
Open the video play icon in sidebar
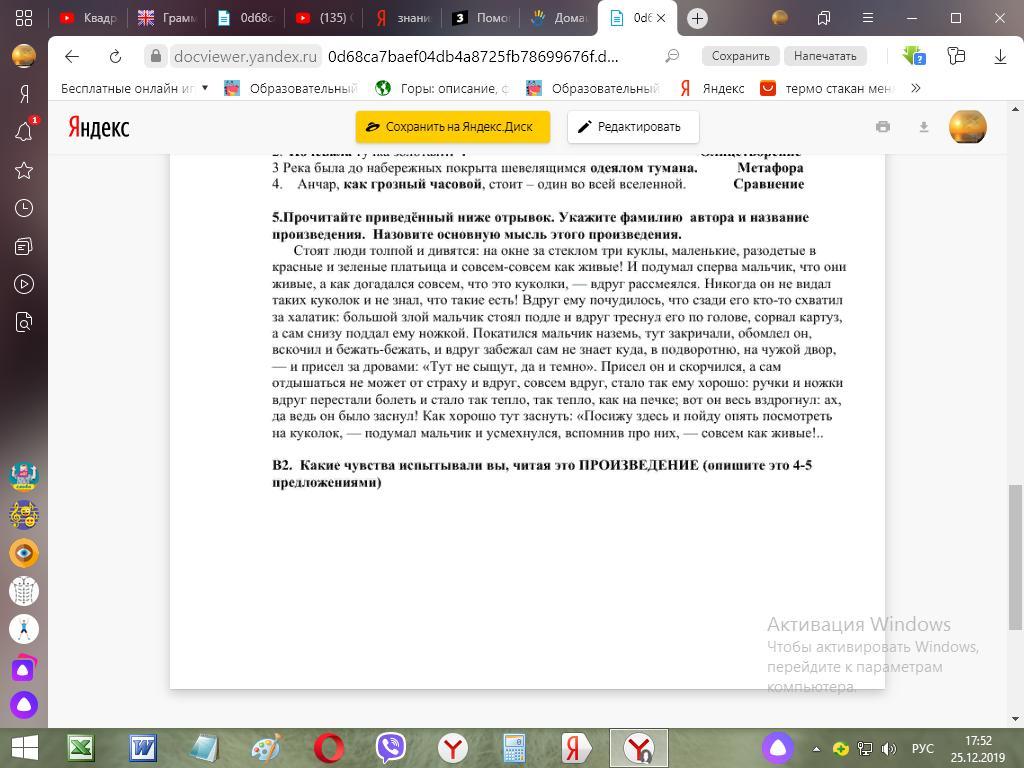24,284
